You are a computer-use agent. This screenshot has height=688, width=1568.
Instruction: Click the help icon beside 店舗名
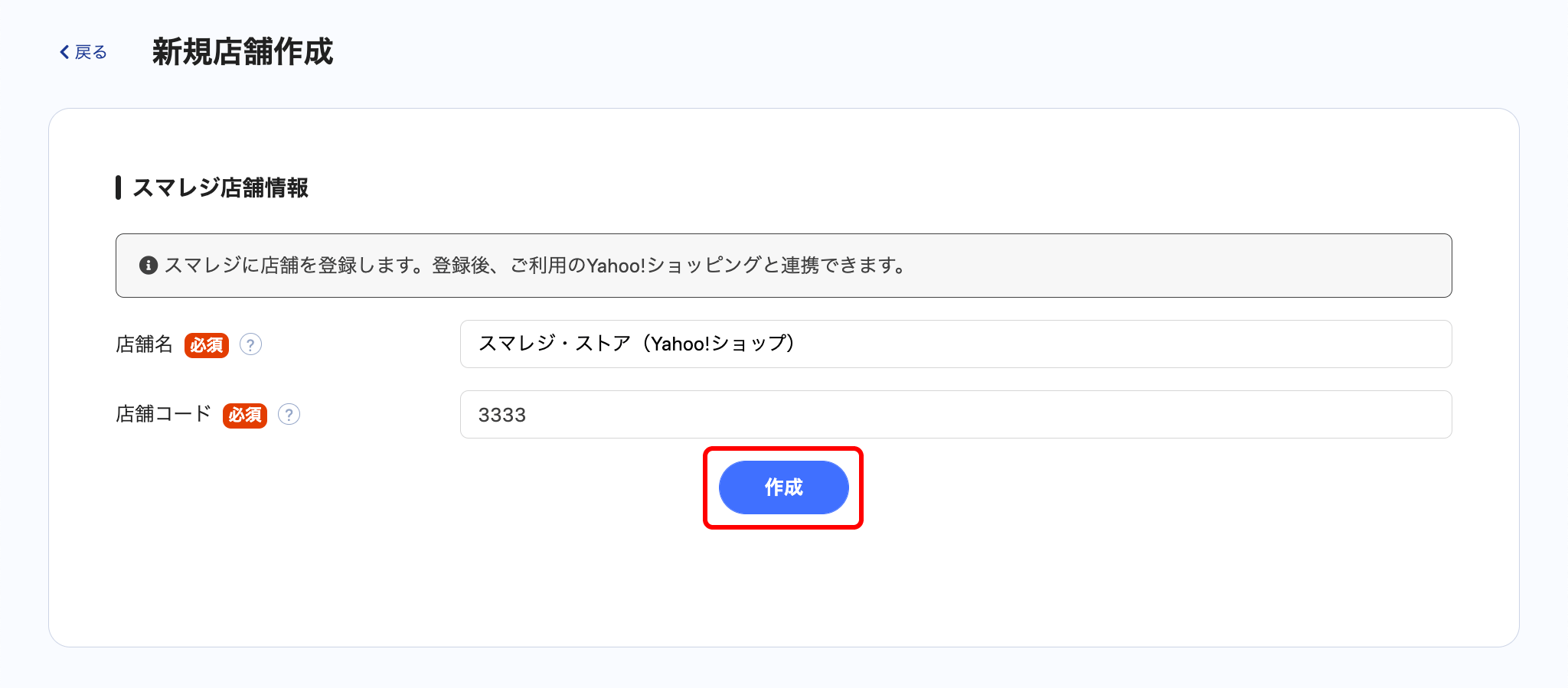250,344
